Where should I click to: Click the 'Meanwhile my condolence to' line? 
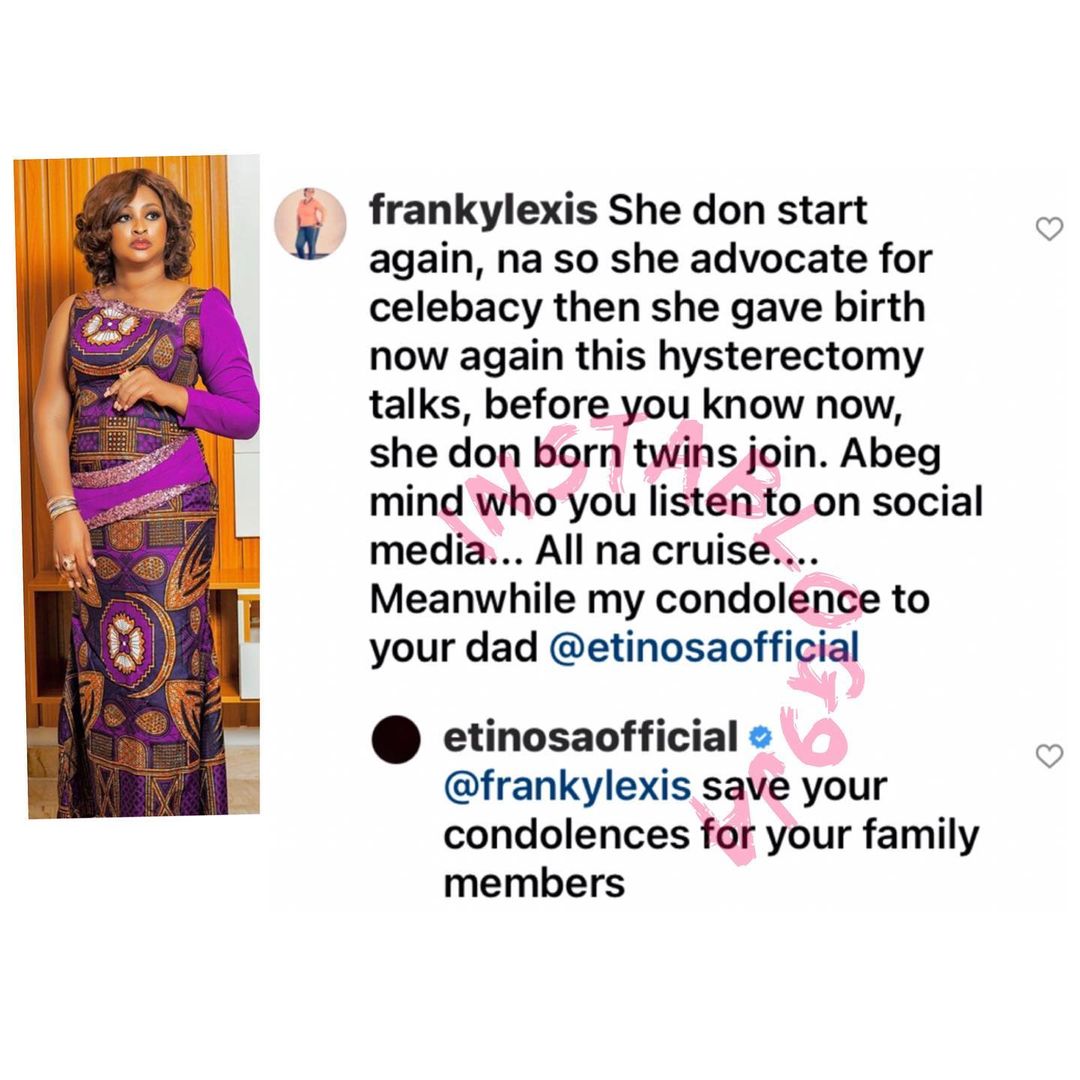coord(650,599)
